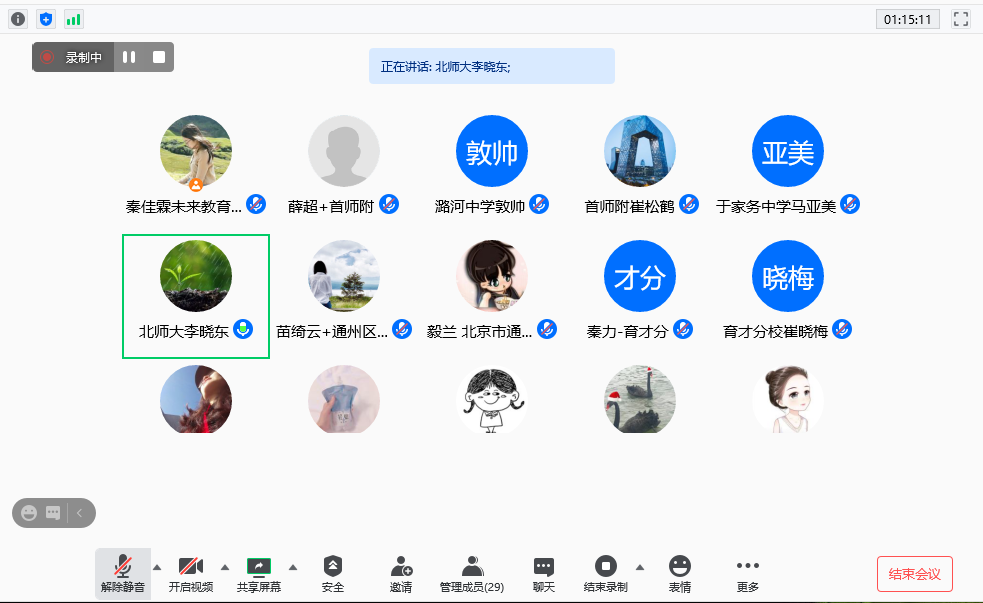
Task: Open the 表情 reactions picker
Action: point(680,574)
